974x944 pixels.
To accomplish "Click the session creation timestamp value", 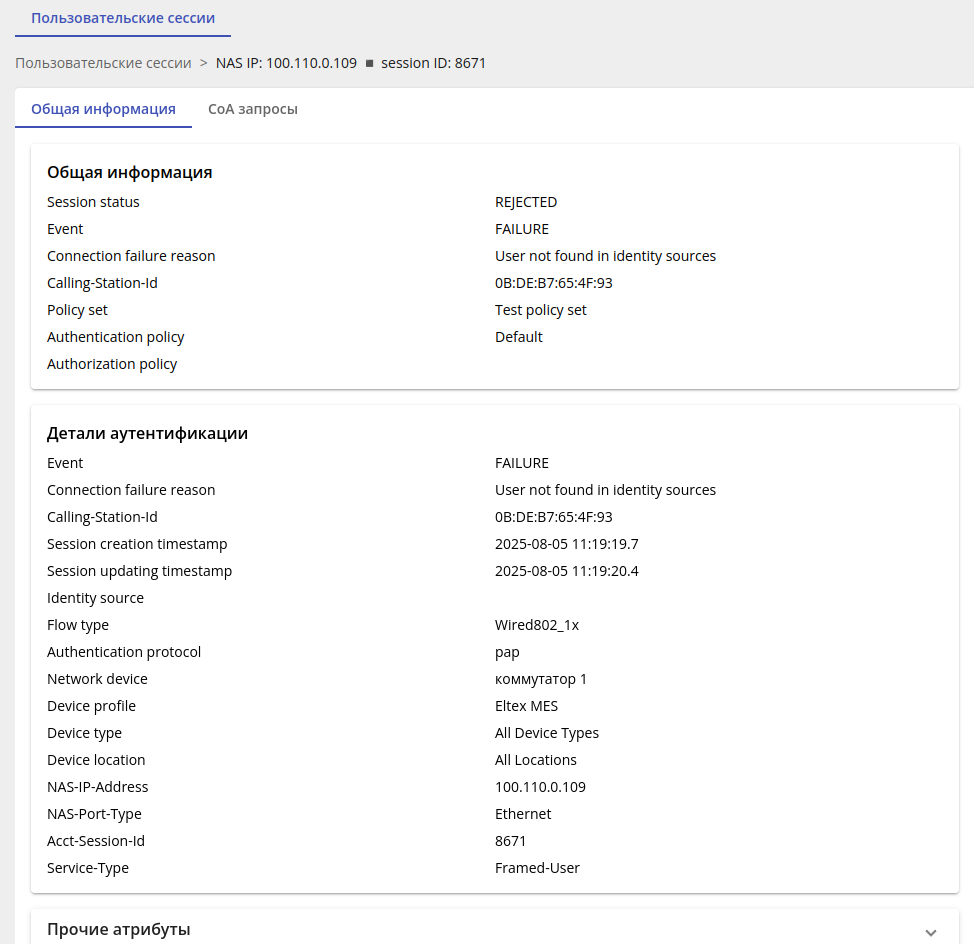I will click(x=566, y=544).
